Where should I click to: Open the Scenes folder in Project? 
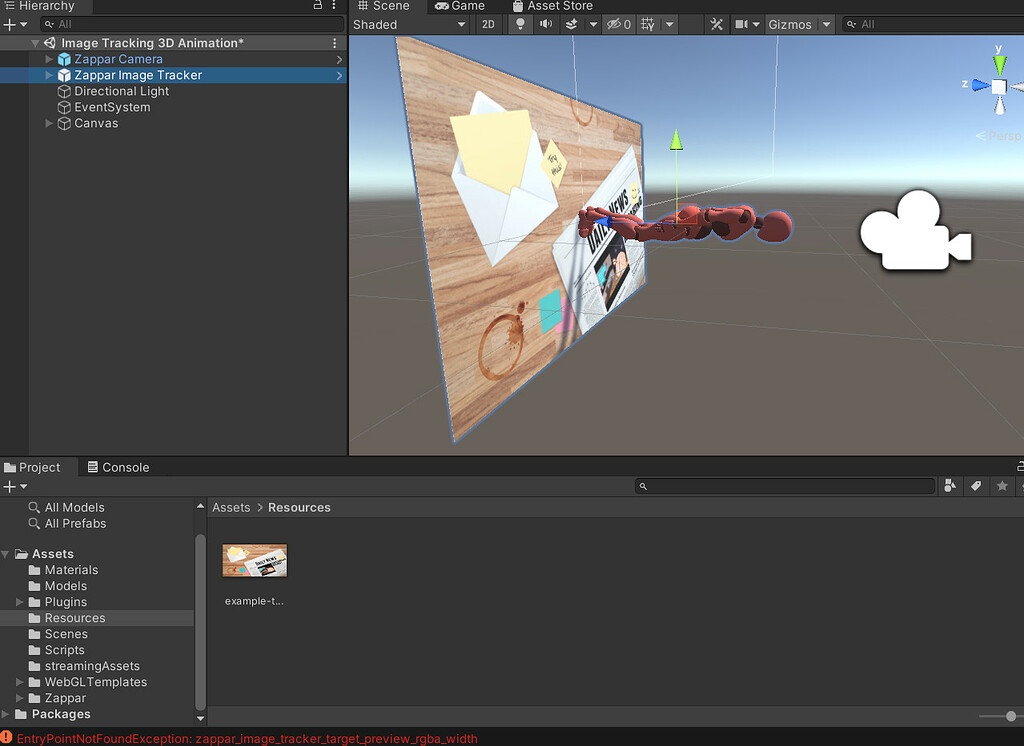tap(67, 633)
